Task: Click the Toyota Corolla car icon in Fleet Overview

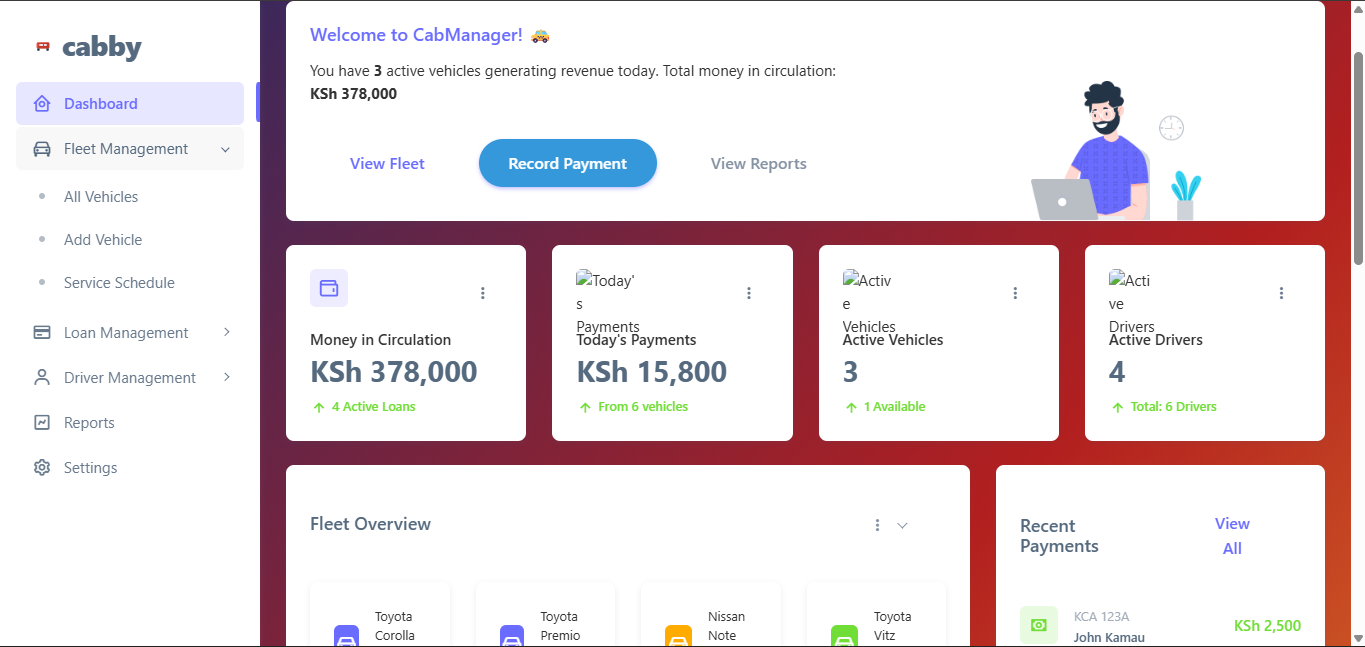Action: point(346,636)
